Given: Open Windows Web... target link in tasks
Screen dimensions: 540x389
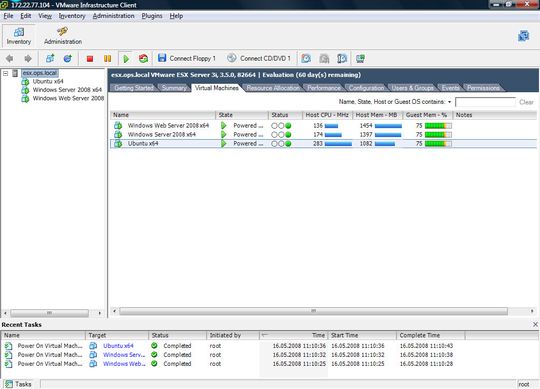Looking at the screenshot, I should (x=124, y=364).
